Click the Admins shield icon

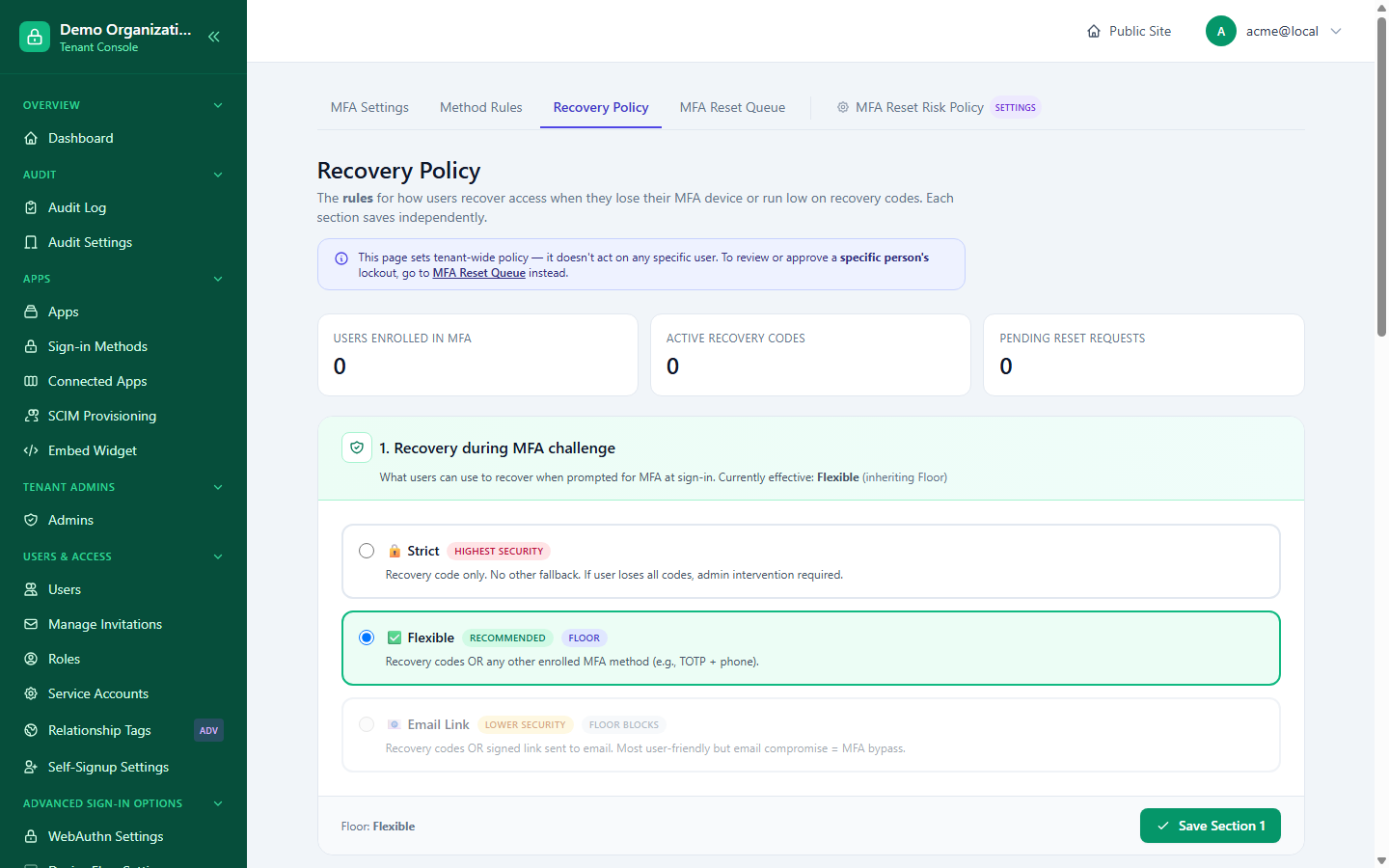click(31, 520)
